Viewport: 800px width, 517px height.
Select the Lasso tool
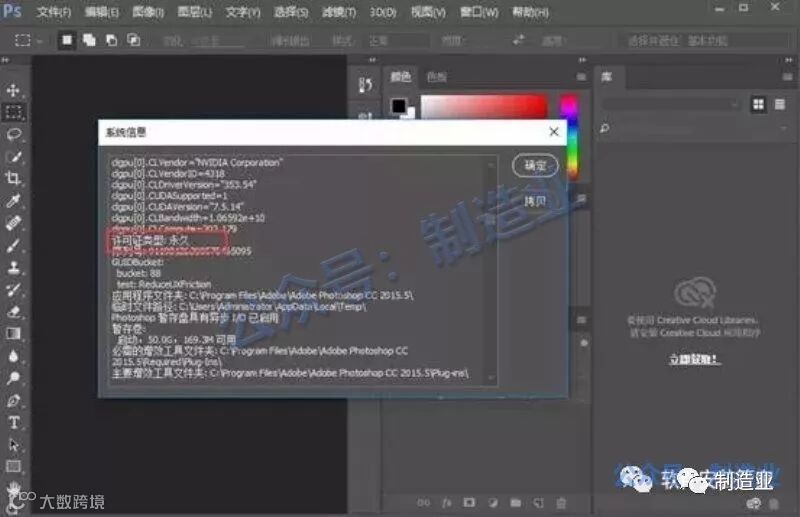[13, 134]
